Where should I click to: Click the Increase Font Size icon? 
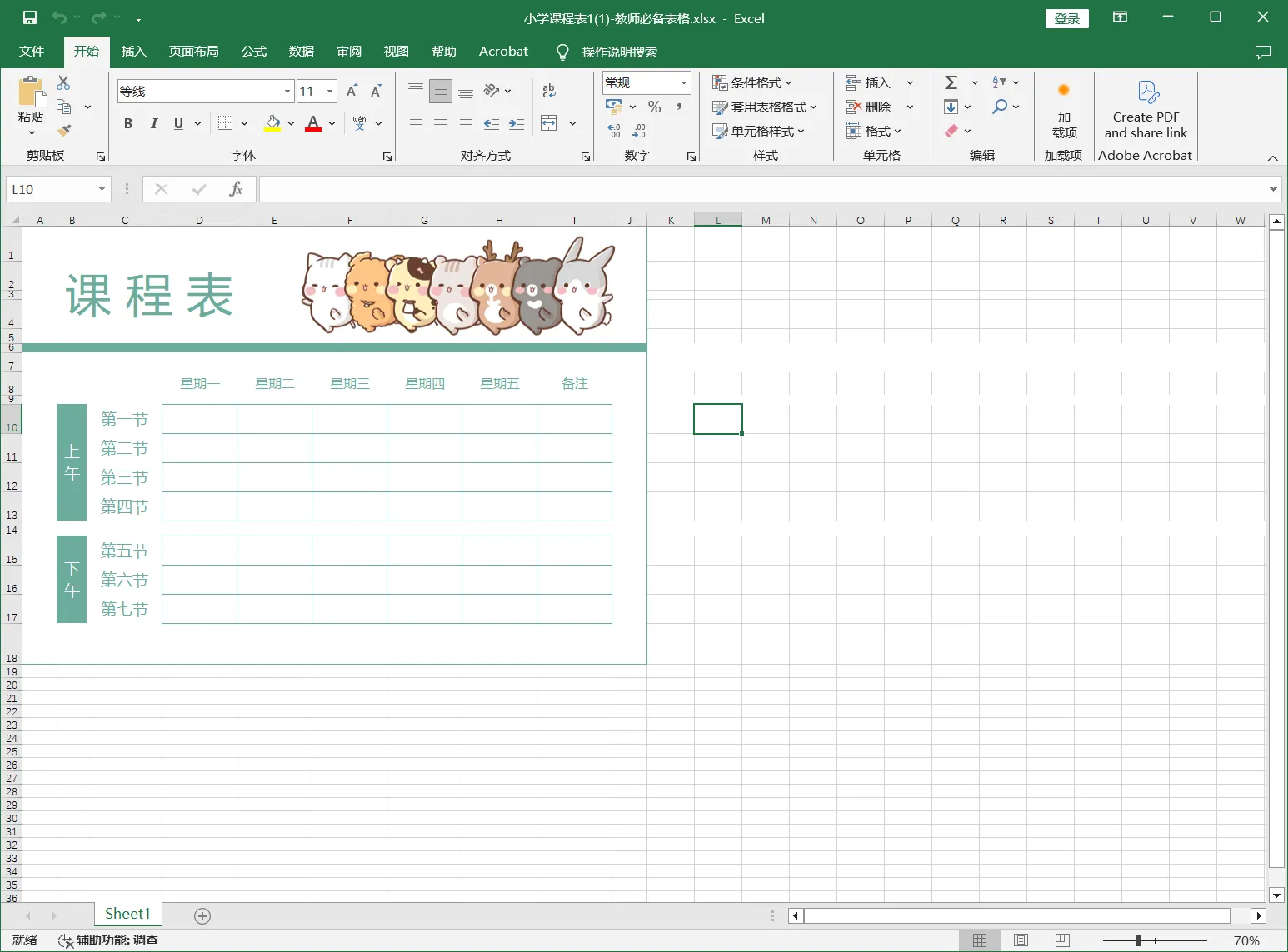click(x=352, y=91)
